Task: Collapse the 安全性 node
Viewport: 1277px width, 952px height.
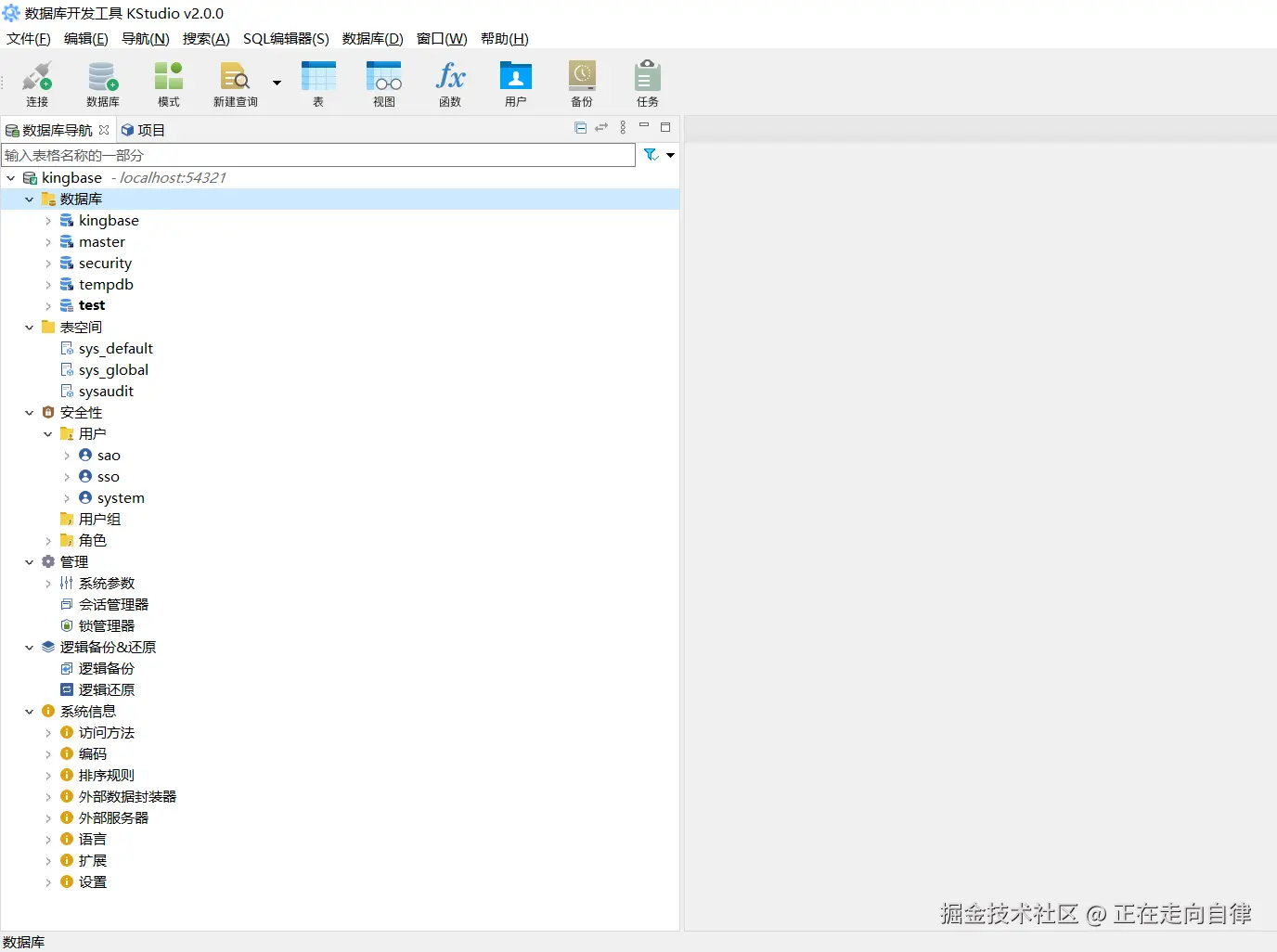Action: point(29,413)
